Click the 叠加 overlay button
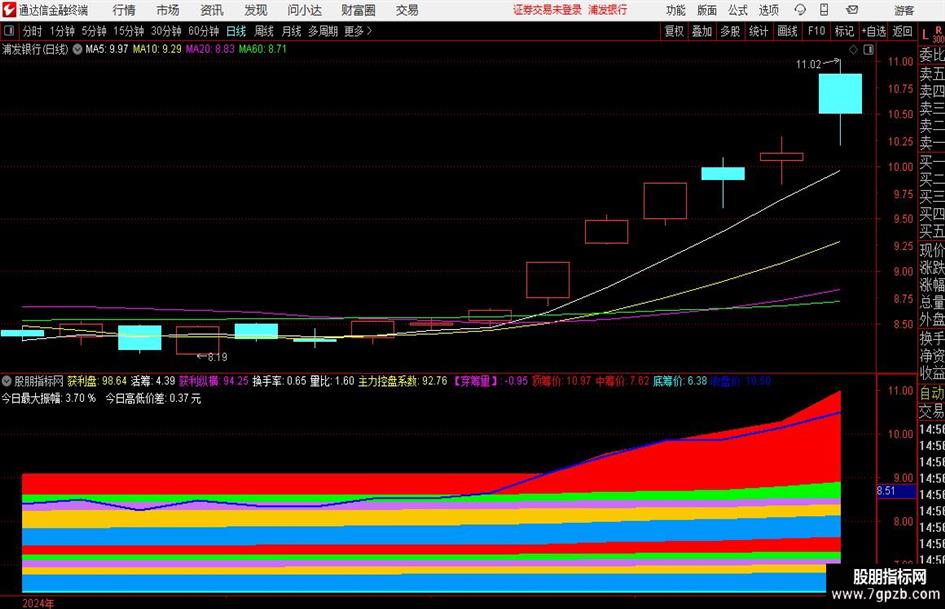This screenshot has height=609, width=945. click(702, 31)
